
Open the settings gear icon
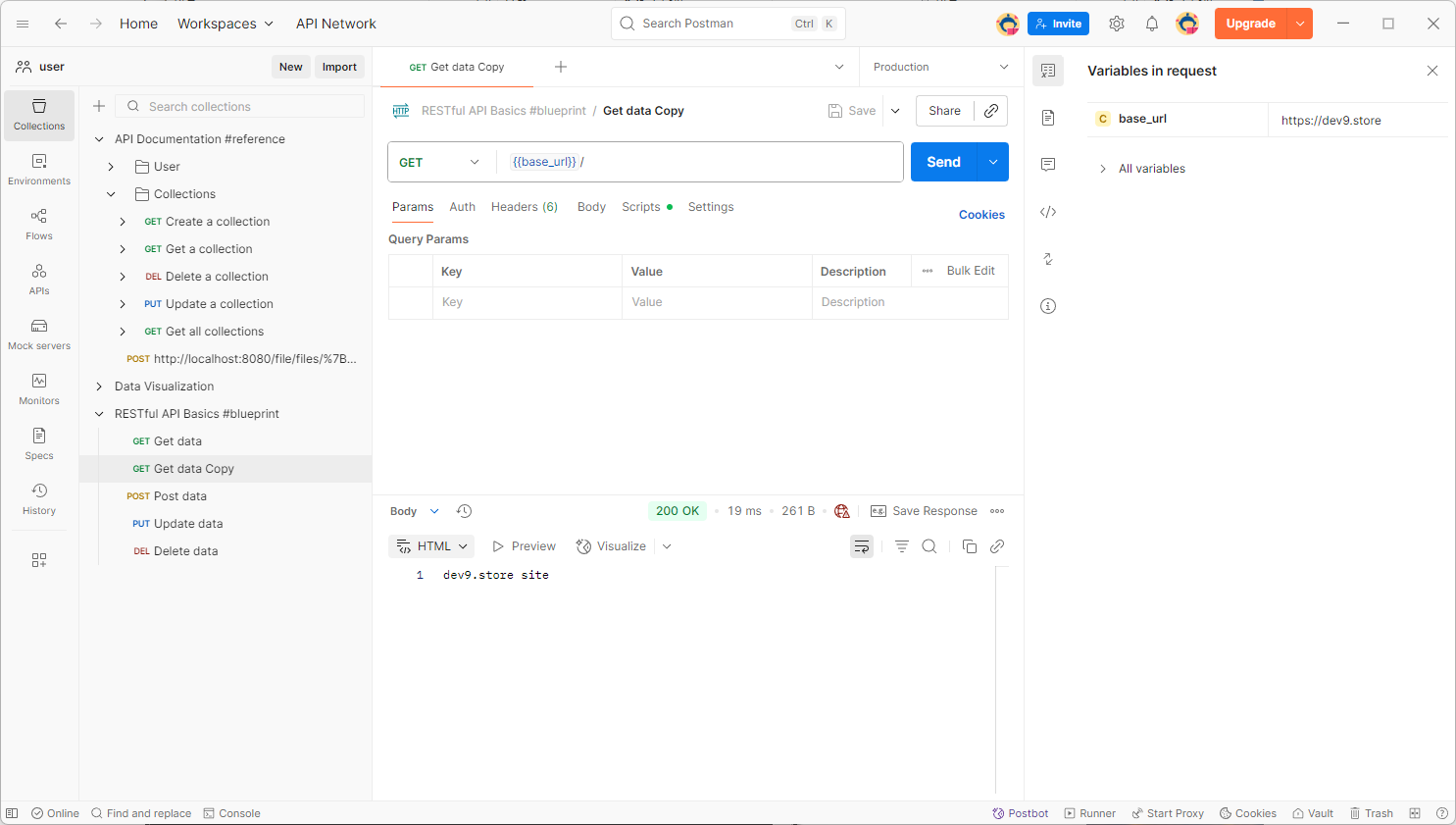1117,24
